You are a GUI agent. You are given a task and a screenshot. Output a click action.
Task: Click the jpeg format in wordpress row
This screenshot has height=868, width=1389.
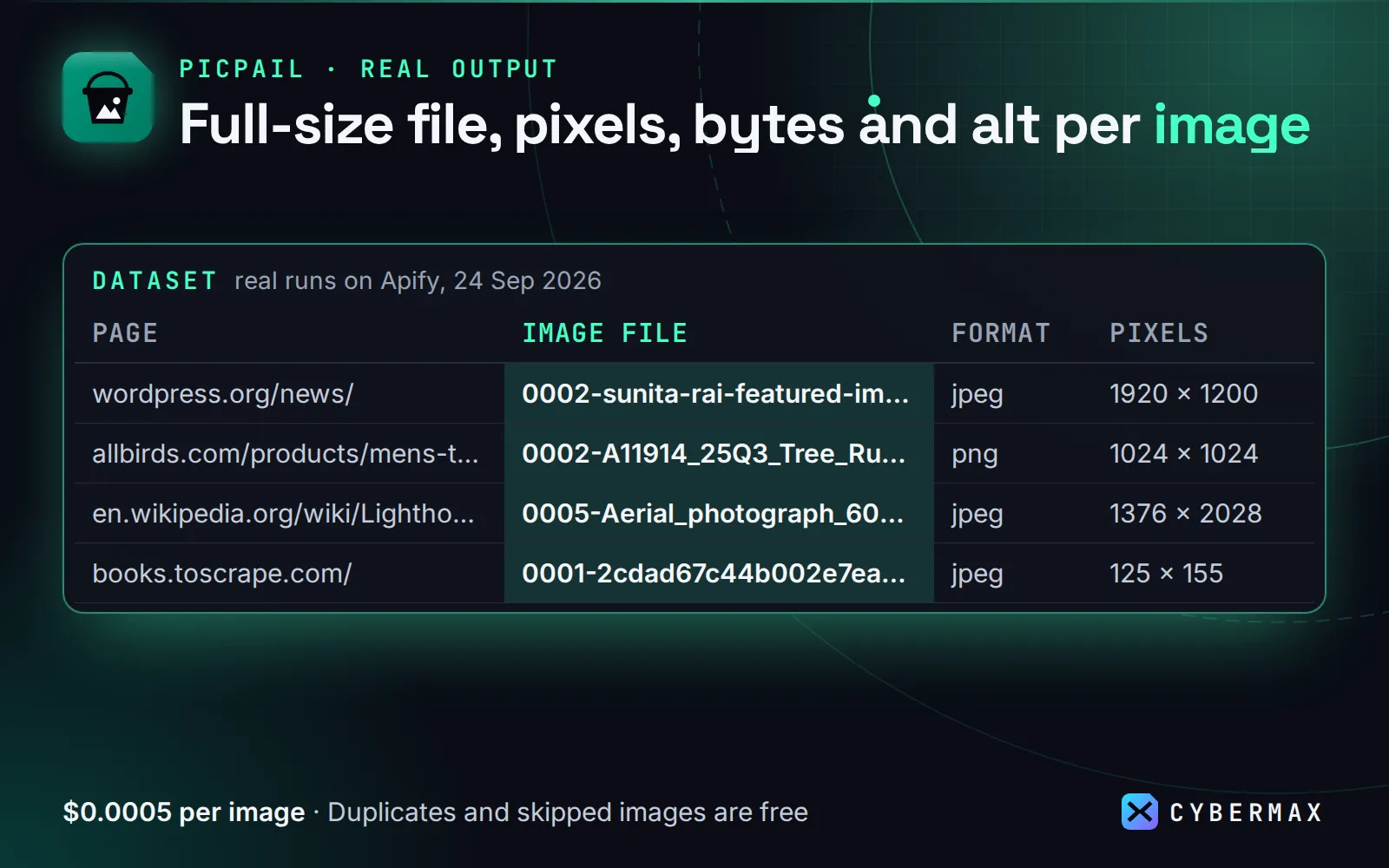(x=978, y=395)
